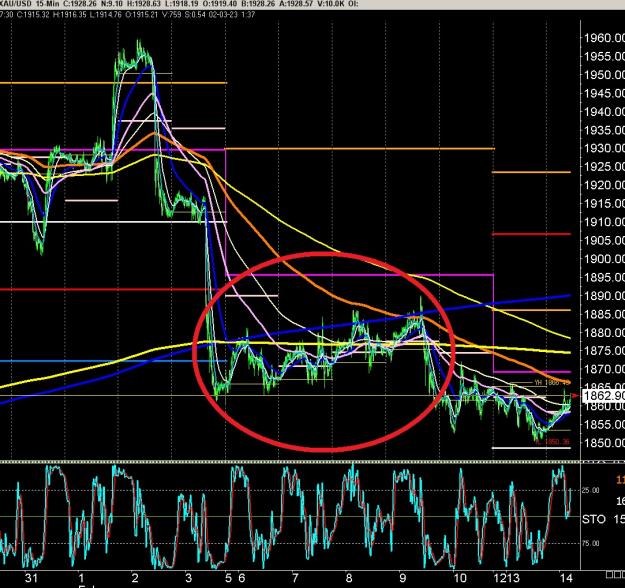Click the 1925.00 price axis label
The width and height of the screenshot is (625, 588).
coord(604,167)
